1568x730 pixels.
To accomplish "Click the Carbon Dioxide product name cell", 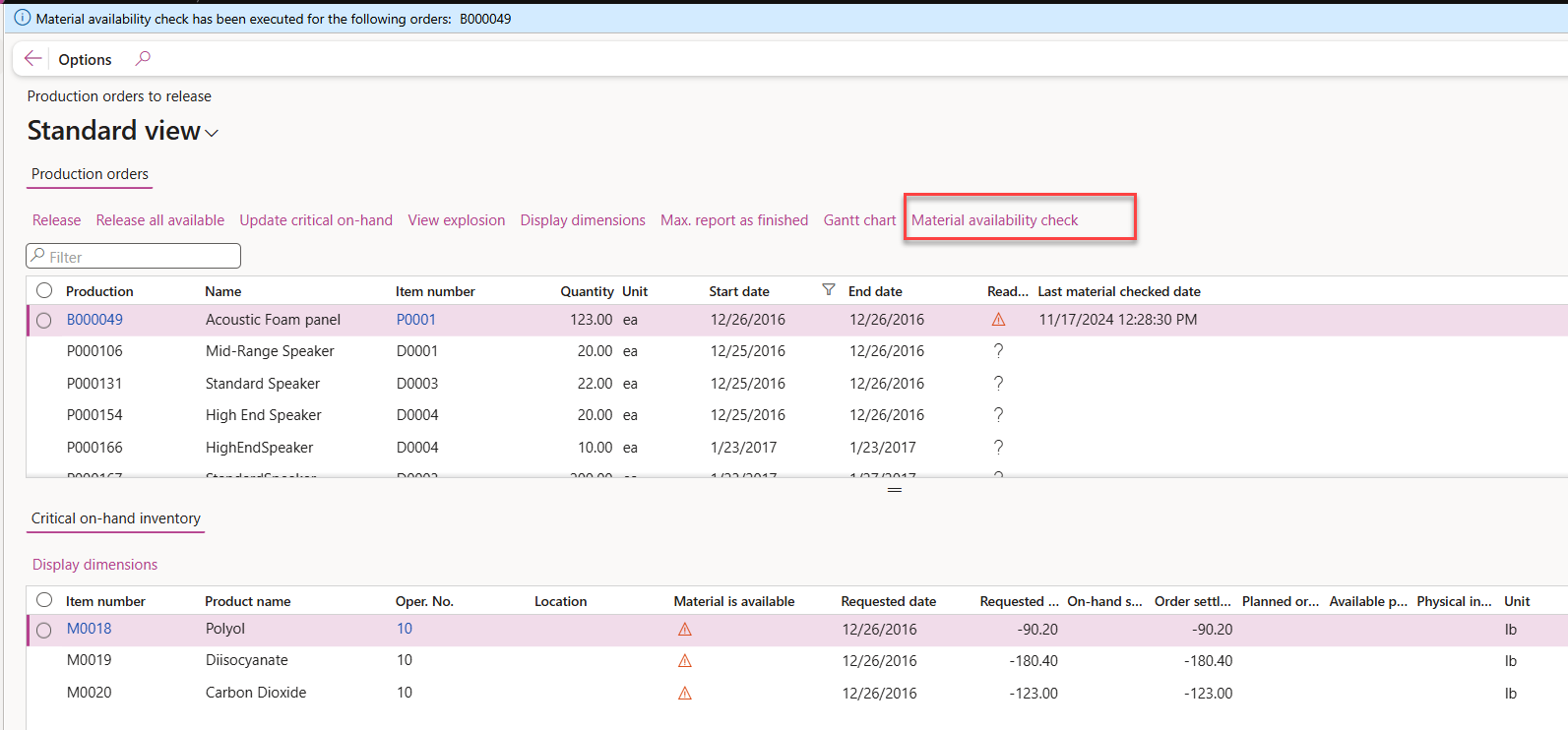I will click(256, 693).
